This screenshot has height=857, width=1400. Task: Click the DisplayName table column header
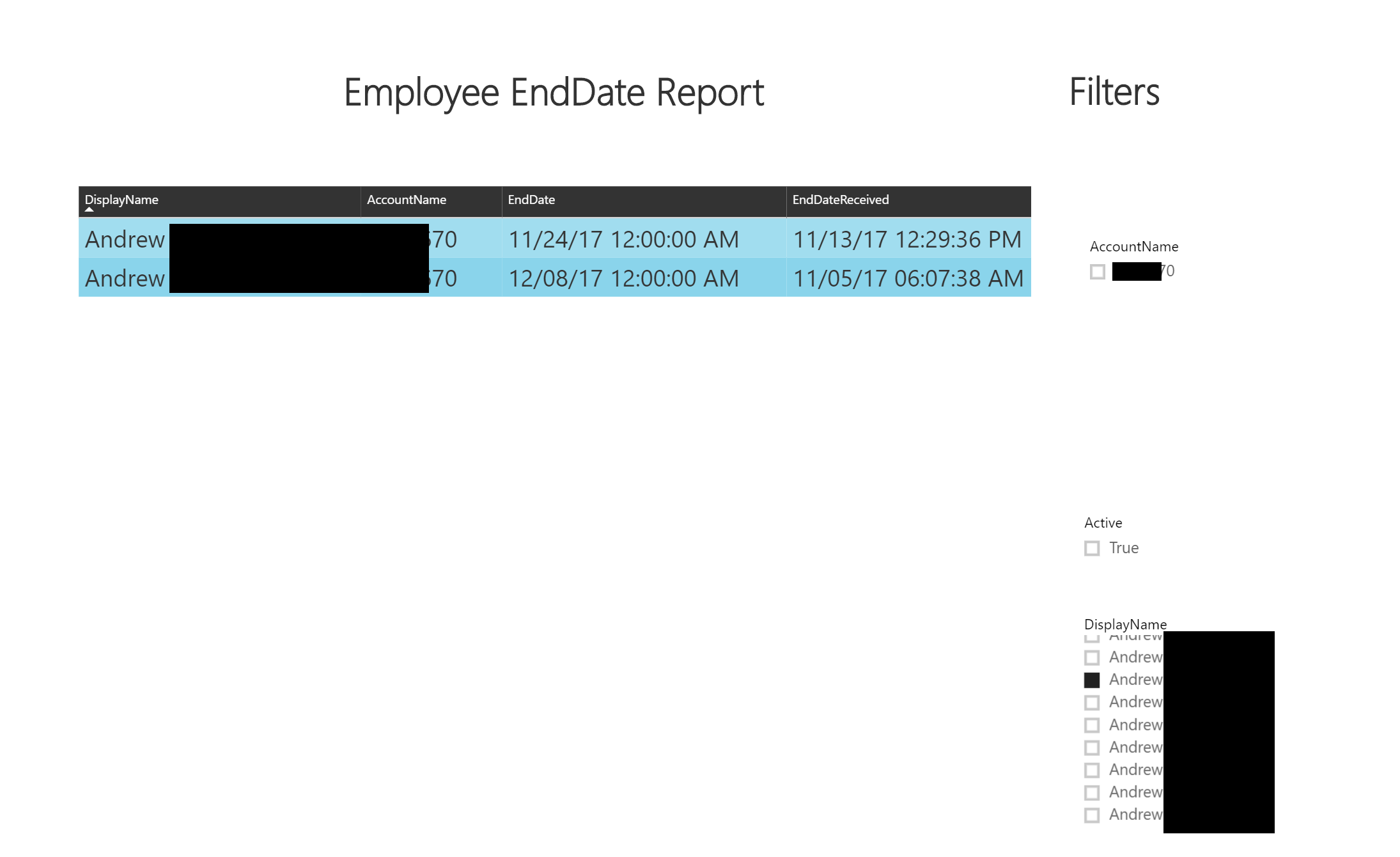121,200
